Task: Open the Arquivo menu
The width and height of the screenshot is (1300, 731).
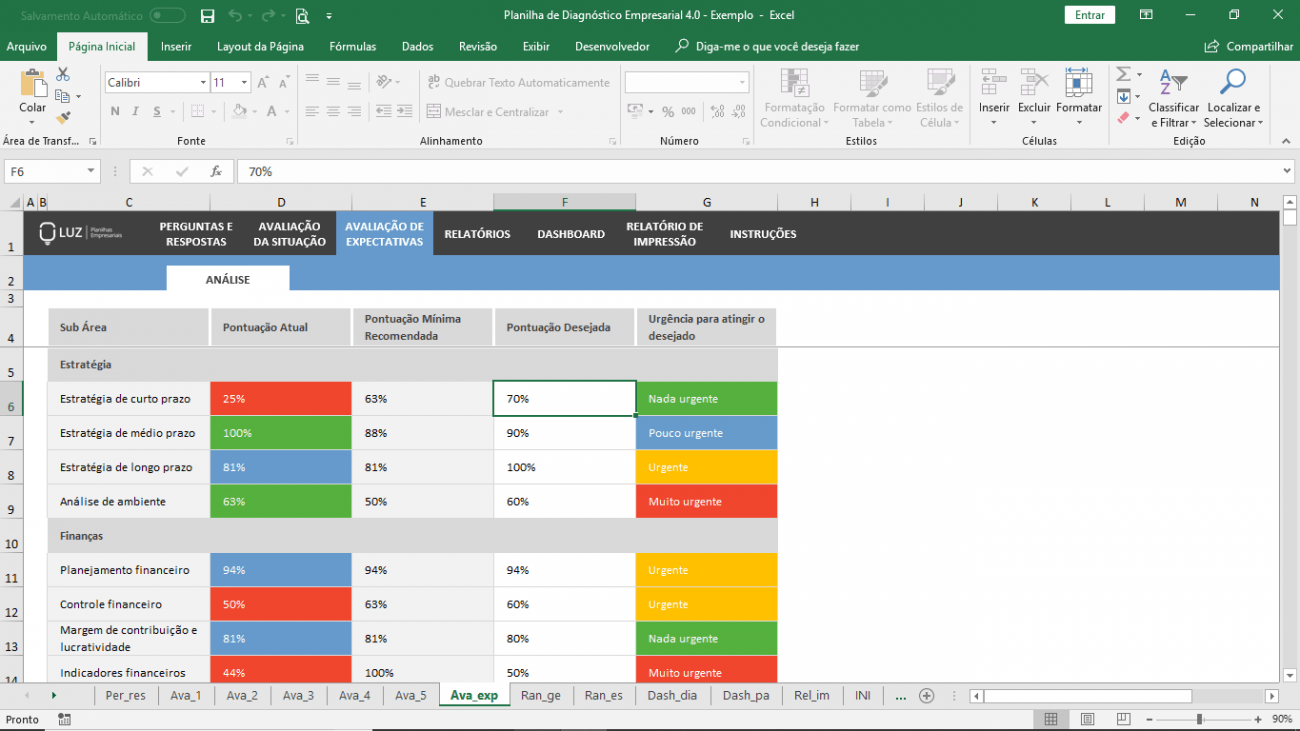Action: coord(27,46)
